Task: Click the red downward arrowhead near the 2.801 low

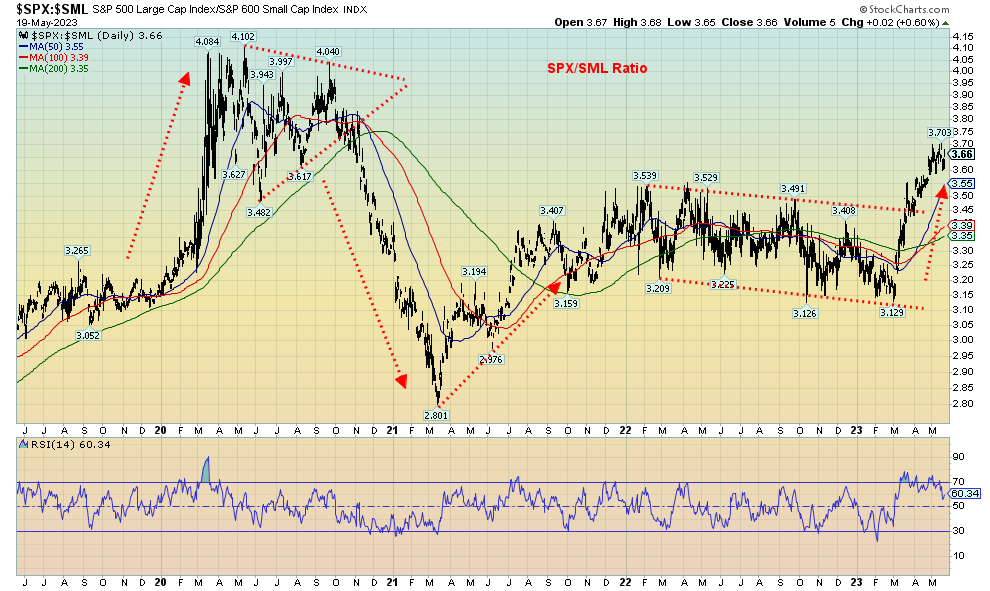Action: pos(402,380)
